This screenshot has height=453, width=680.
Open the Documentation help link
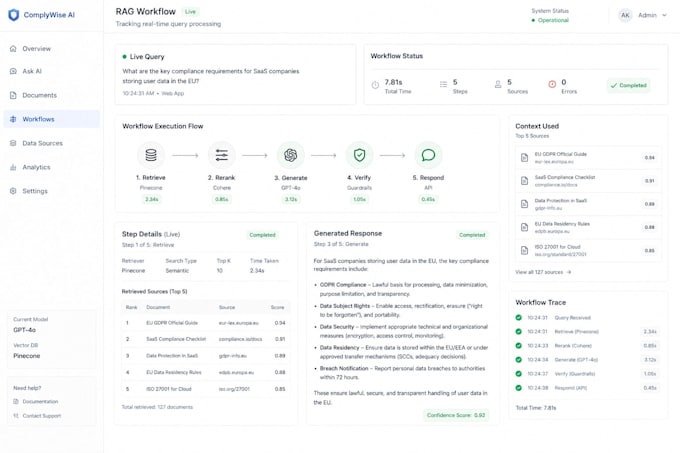pyautogui.click(x=40, y=401)
